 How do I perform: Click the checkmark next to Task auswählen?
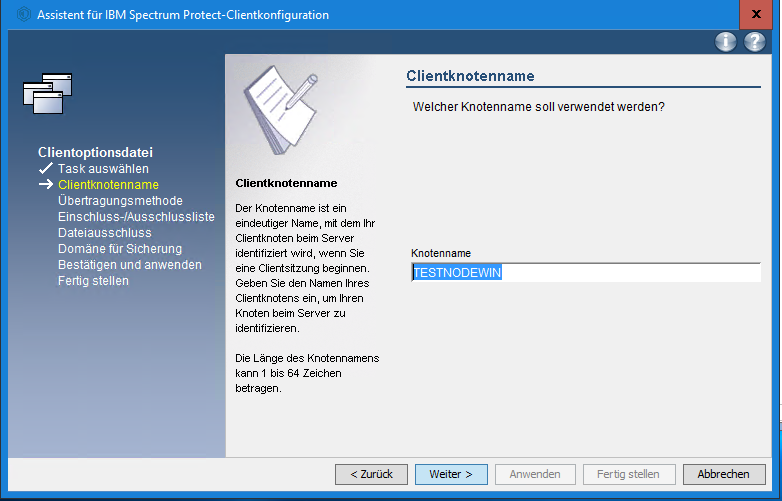[46, 169]
